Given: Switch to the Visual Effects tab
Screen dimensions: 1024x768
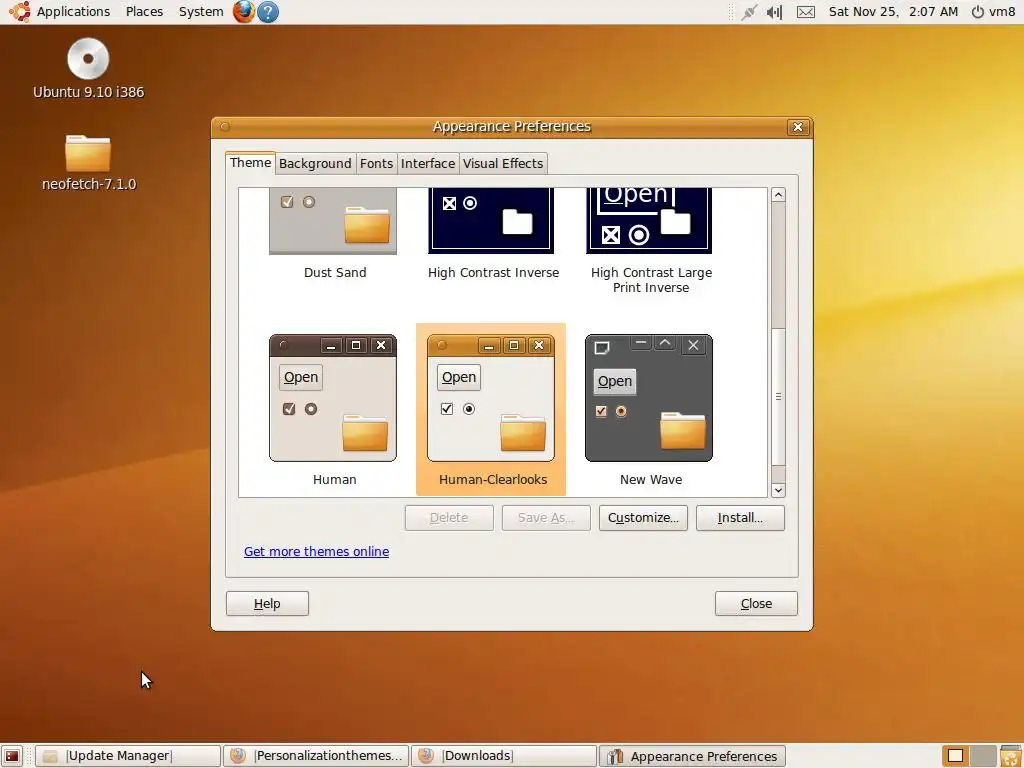Looking at the screenshot, I should tap(504, 163).
